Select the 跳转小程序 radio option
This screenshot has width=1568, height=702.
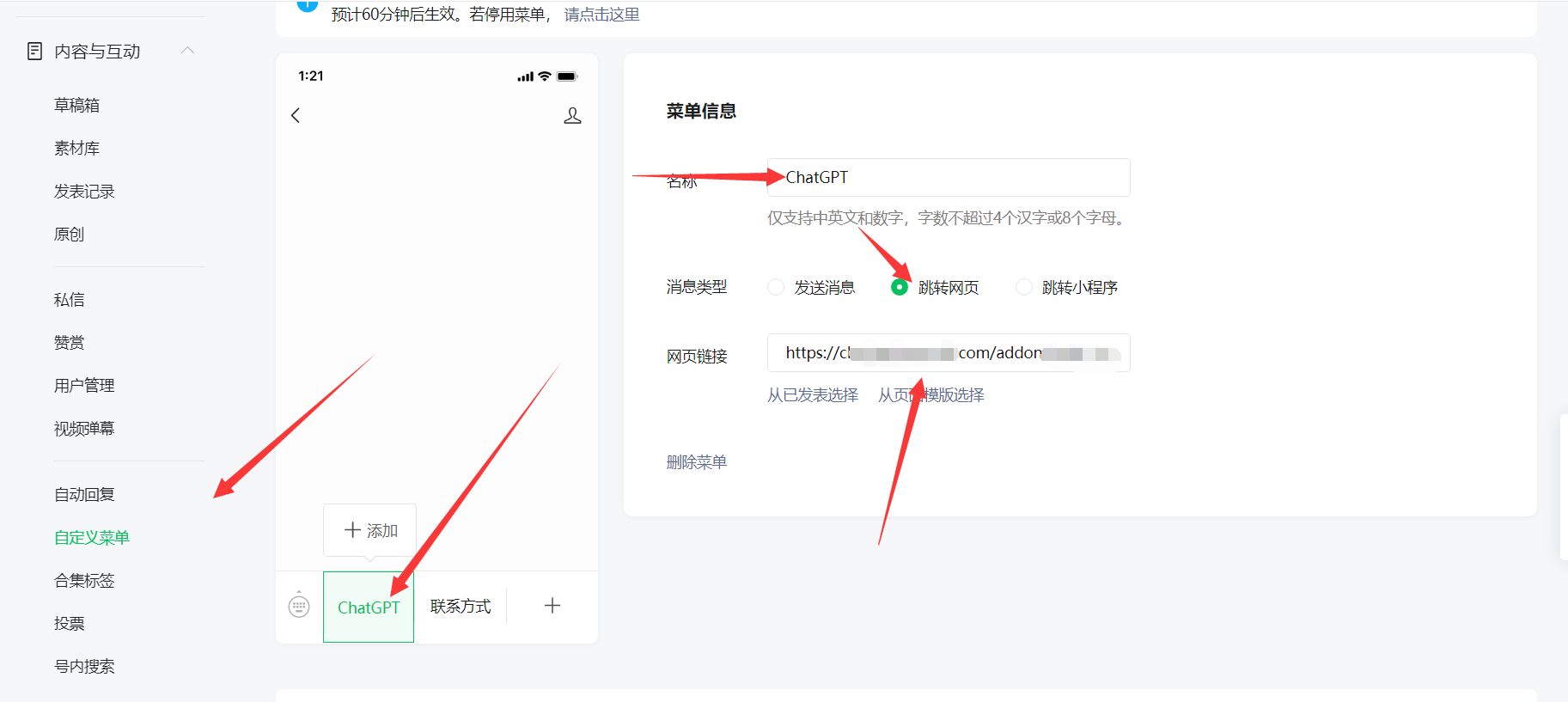(1023, 287)
